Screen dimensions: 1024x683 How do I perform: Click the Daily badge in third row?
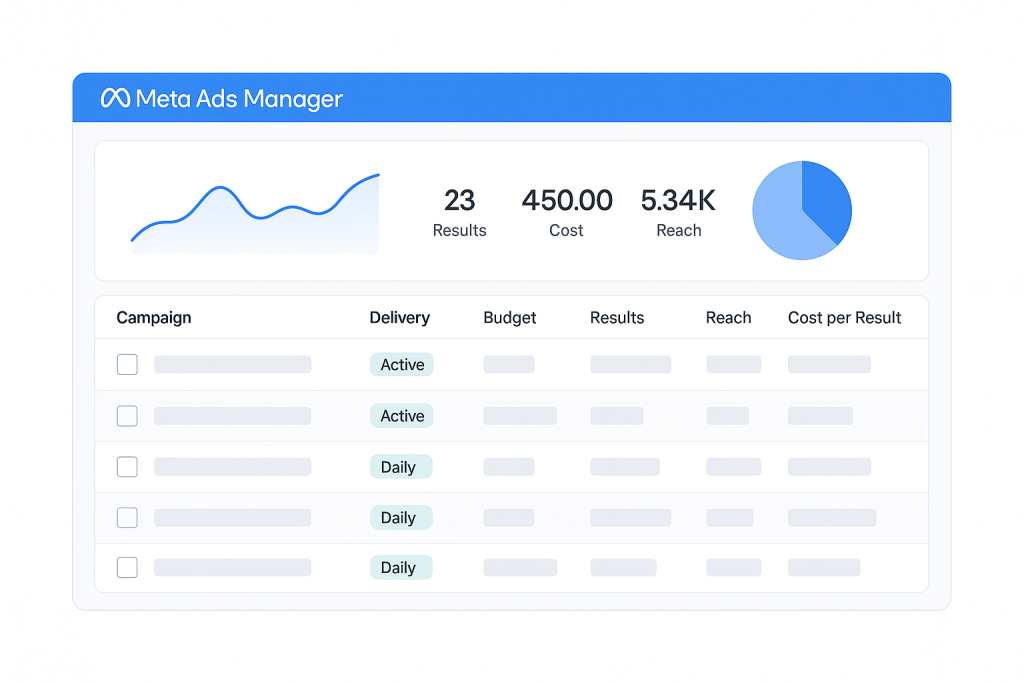(x=398, y=467)
